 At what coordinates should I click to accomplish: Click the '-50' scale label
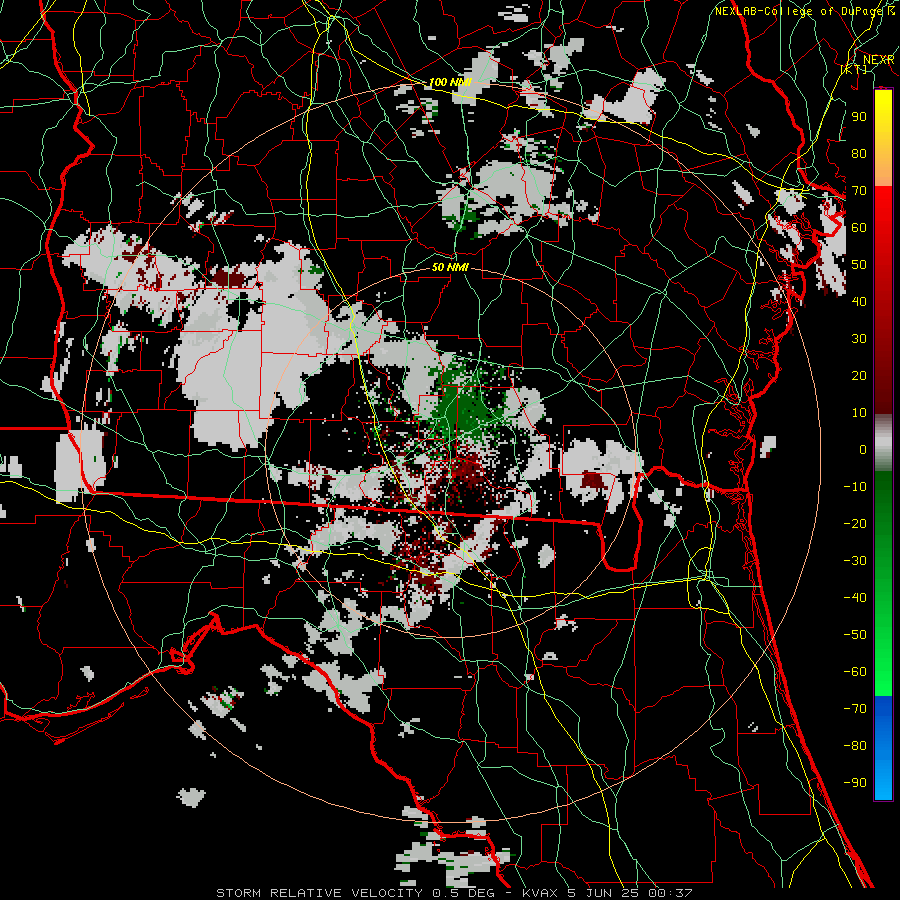[x=855, y=634]
